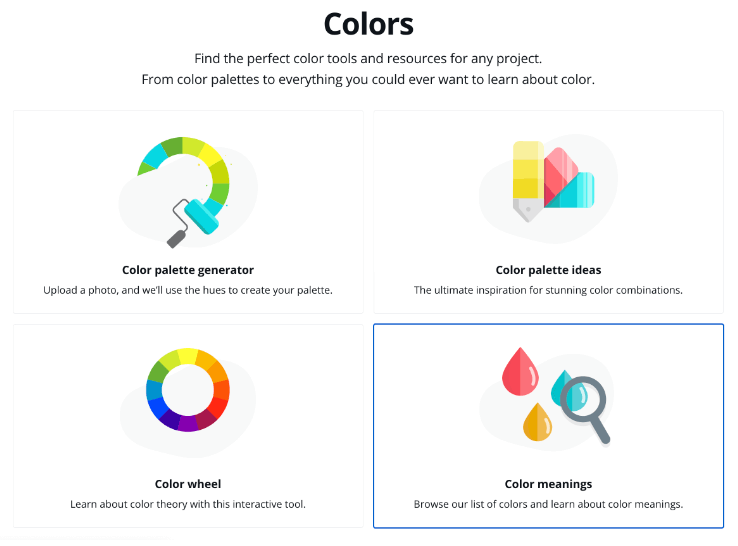Image resolution: width=738 pixels, height=546 pixels.
Task: Click the Colors page heading
Action: (x=368, y=23)
